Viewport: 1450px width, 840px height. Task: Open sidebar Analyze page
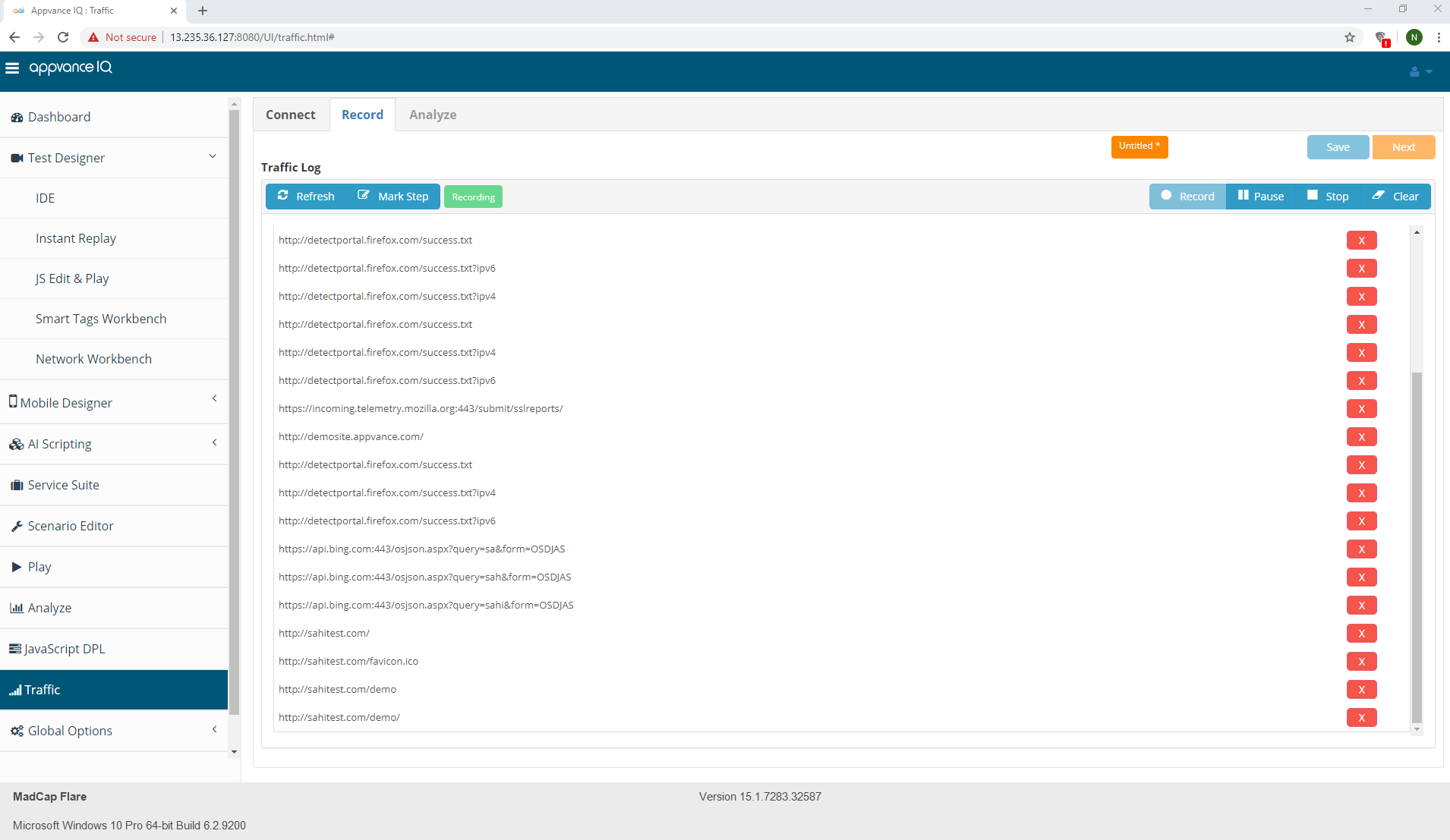[114, 608]
